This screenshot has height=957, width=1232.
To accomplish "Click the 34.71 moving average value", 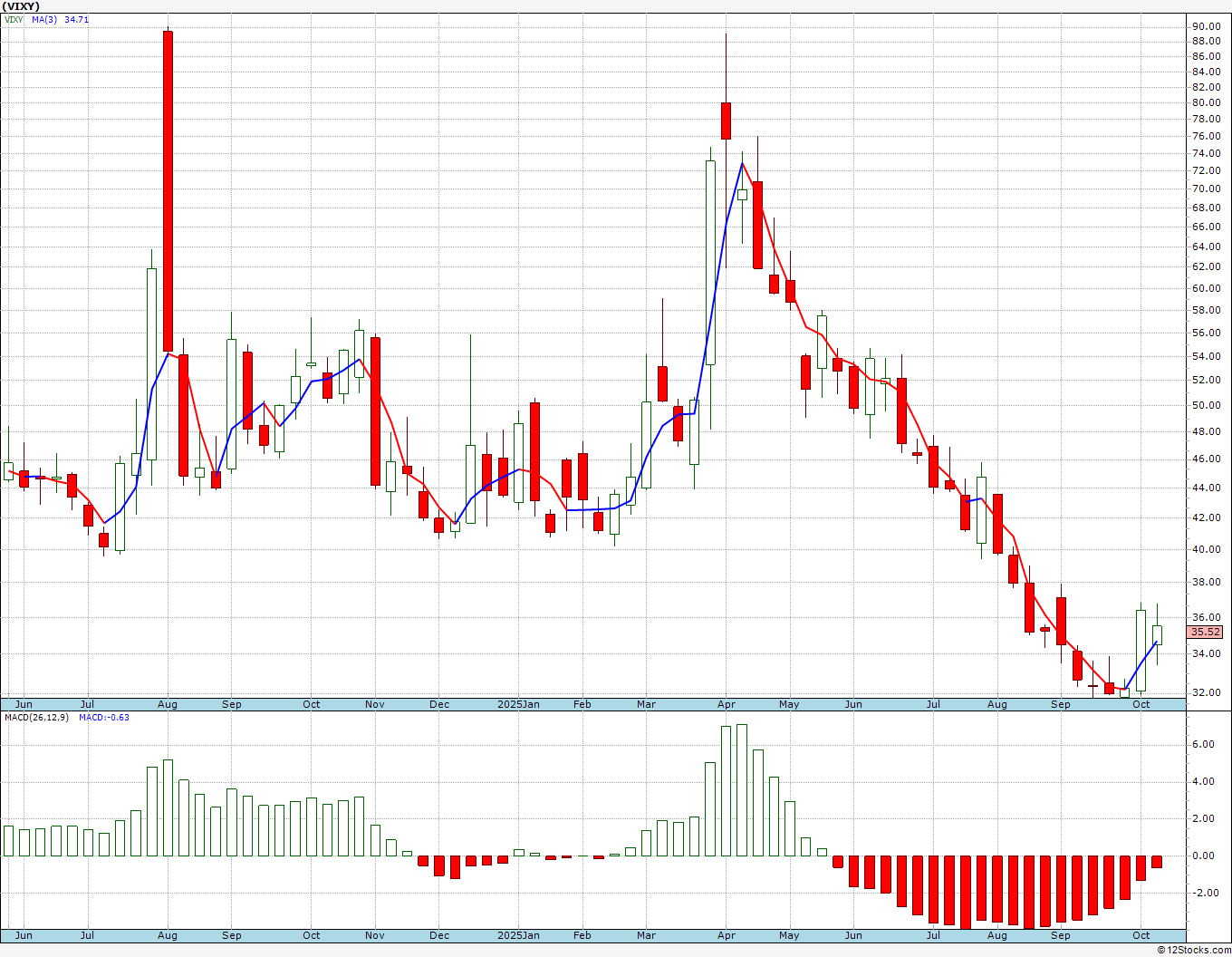I will pos(77,19).
